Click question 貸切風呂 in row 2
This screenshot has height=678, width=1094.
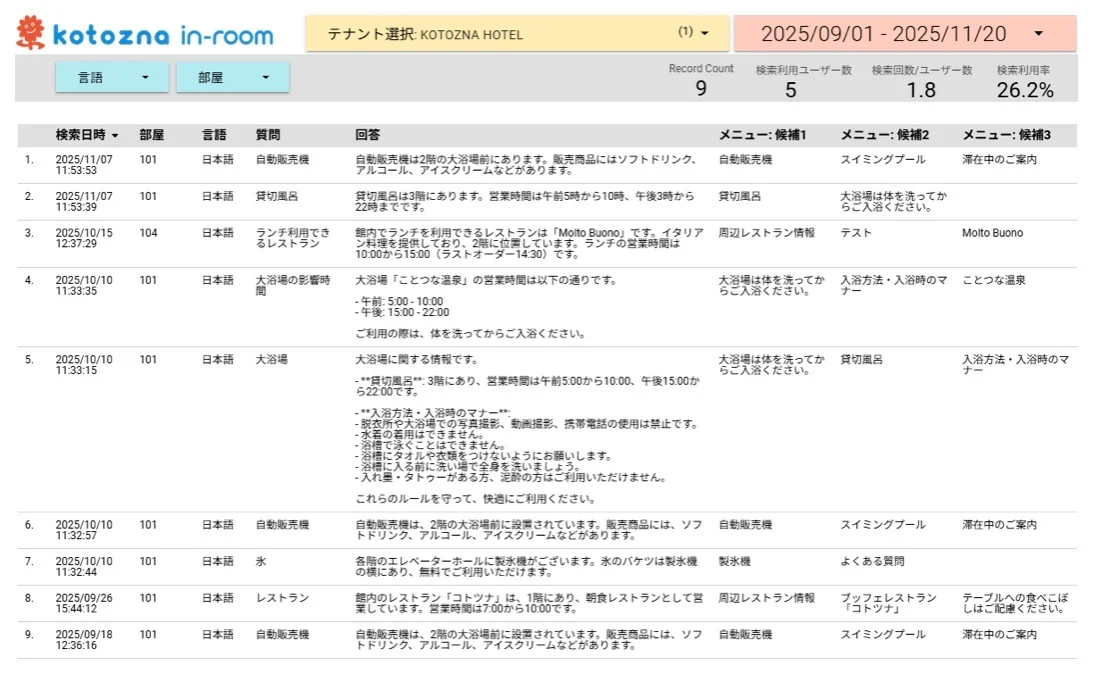pos(276,197)
